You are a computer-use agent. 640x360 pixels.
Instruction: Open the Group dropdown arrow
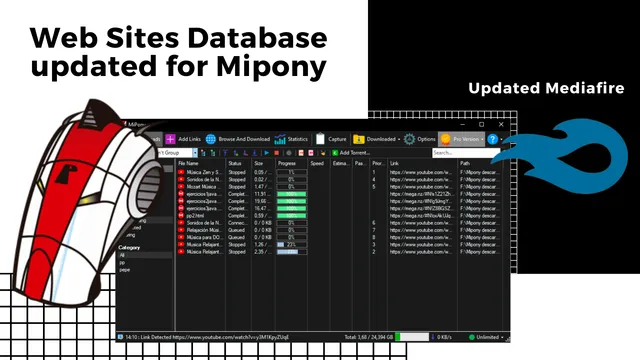(x=195, y=153)
